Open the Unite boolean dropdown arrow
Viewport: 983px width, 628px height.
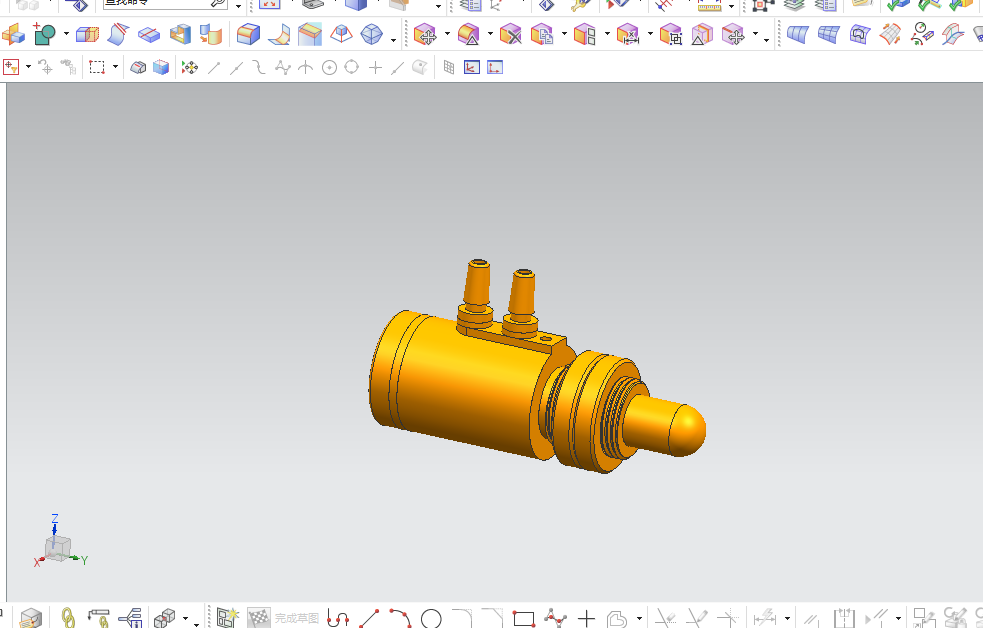(x=66, y=34)
